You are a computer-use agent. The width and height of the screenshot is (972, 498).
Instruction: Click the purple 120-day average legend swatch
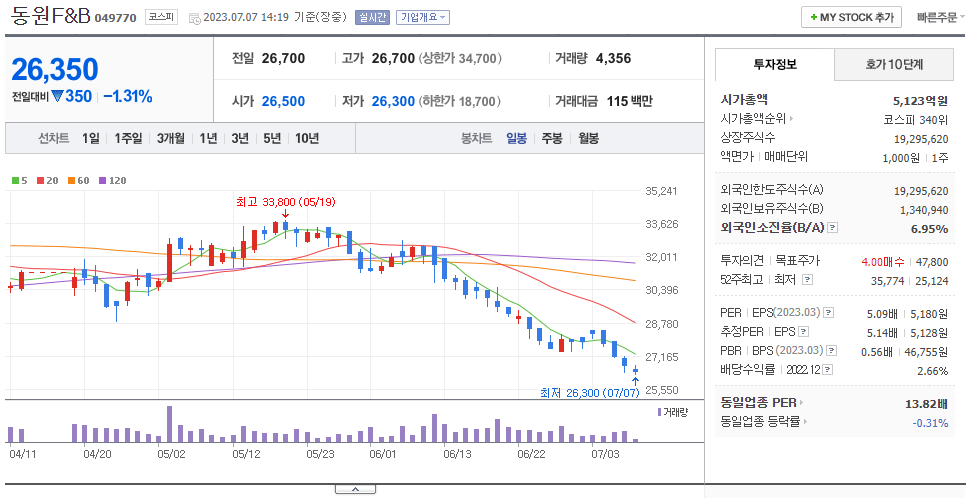[x=102, y=180]
